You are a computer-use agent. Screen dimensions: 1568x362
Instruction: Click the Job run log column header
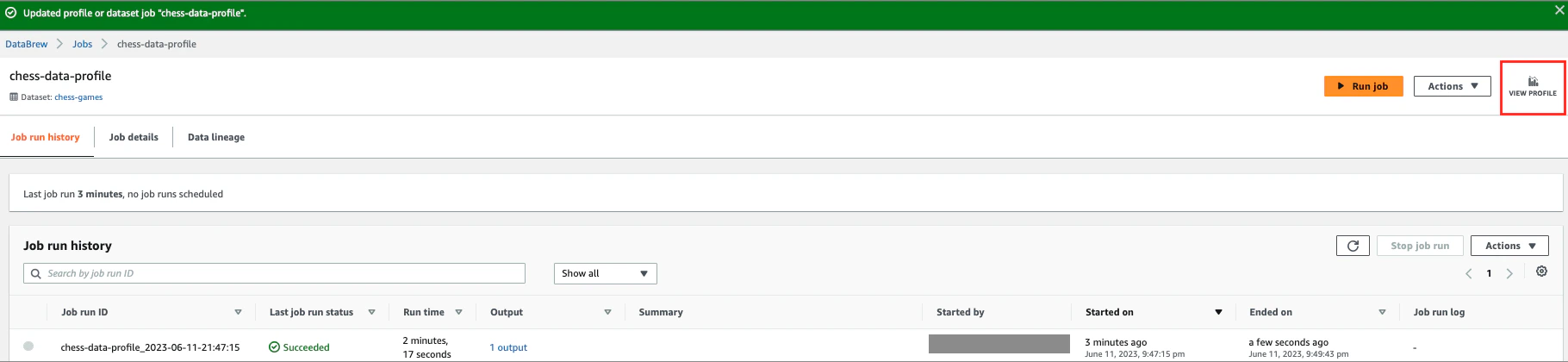[1439, 312]
